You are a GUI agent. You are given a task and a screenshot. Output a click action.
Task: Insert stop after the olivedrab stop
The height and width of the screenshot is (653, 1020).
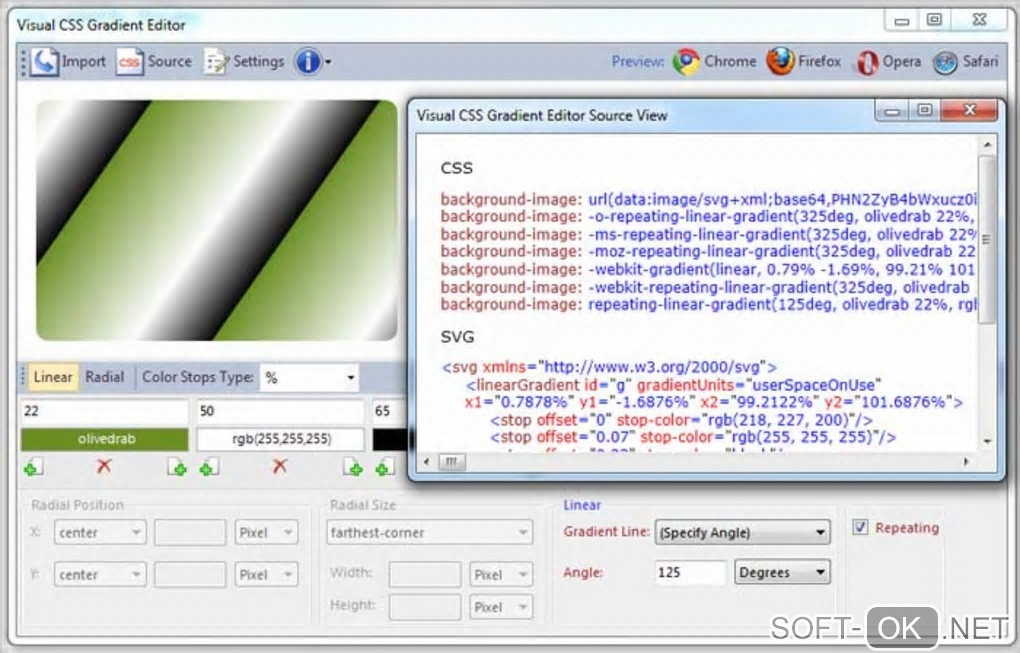point(177,466)
